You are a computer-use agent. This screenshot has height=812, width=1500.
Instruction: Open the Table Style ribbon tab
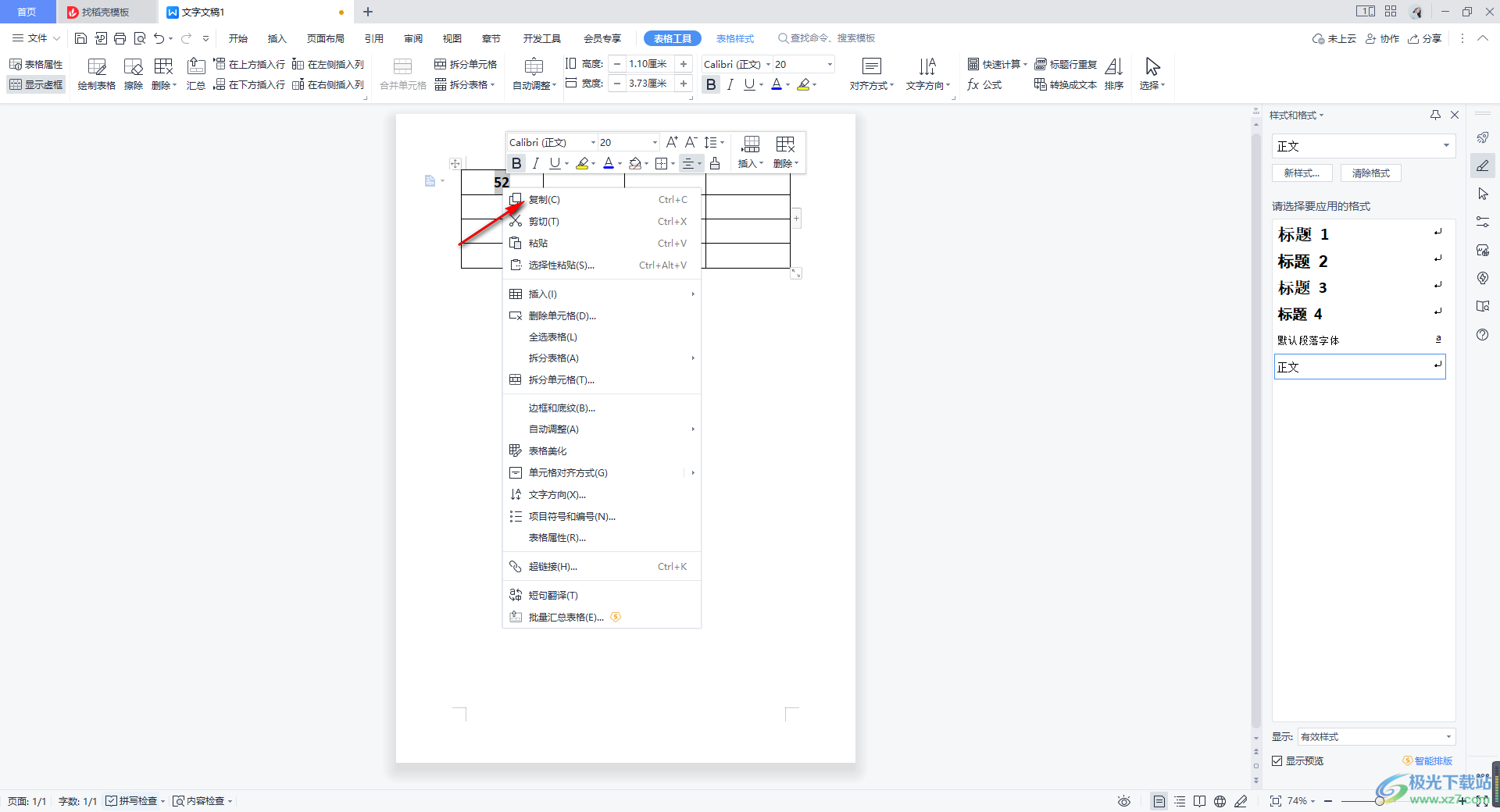tap(735, 38)
